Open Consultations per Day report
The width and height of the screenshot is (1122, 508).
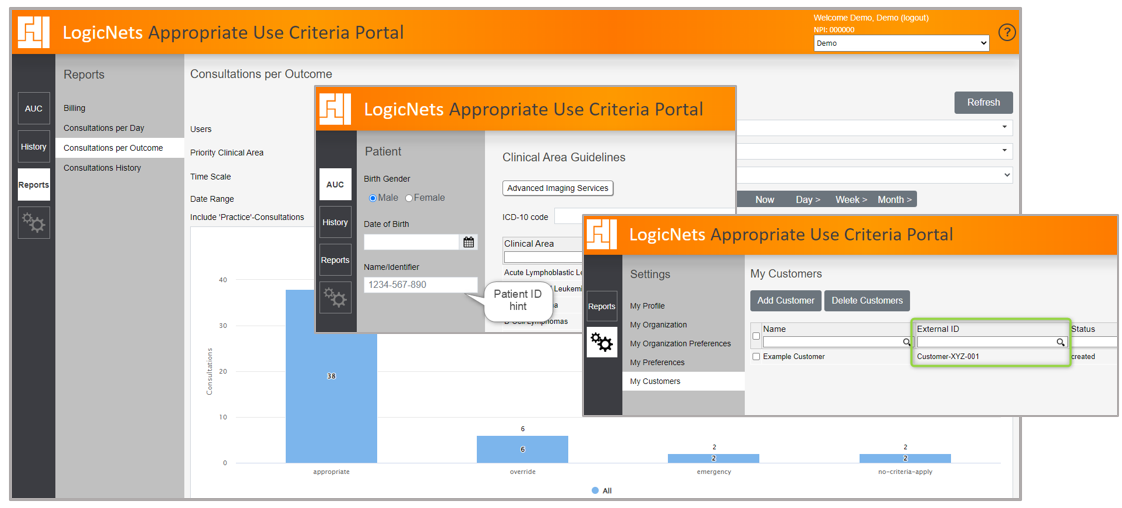104,128
